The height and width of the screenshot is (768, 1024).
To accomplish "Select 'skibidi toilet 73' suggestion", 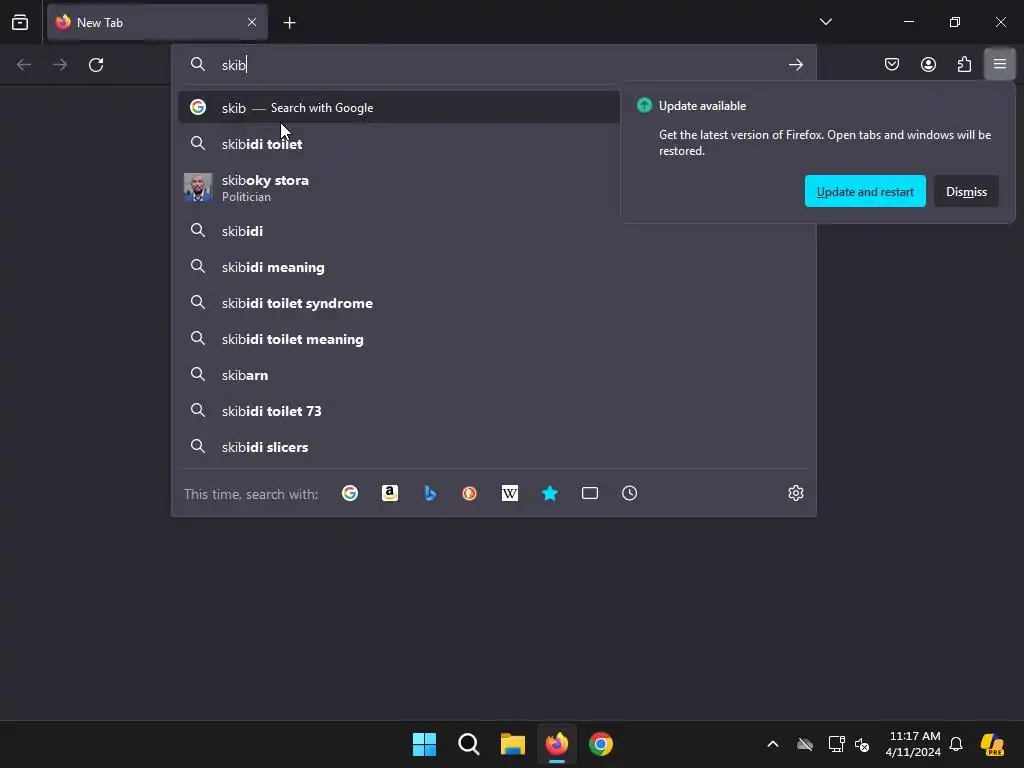I will [x=493, y=410].
